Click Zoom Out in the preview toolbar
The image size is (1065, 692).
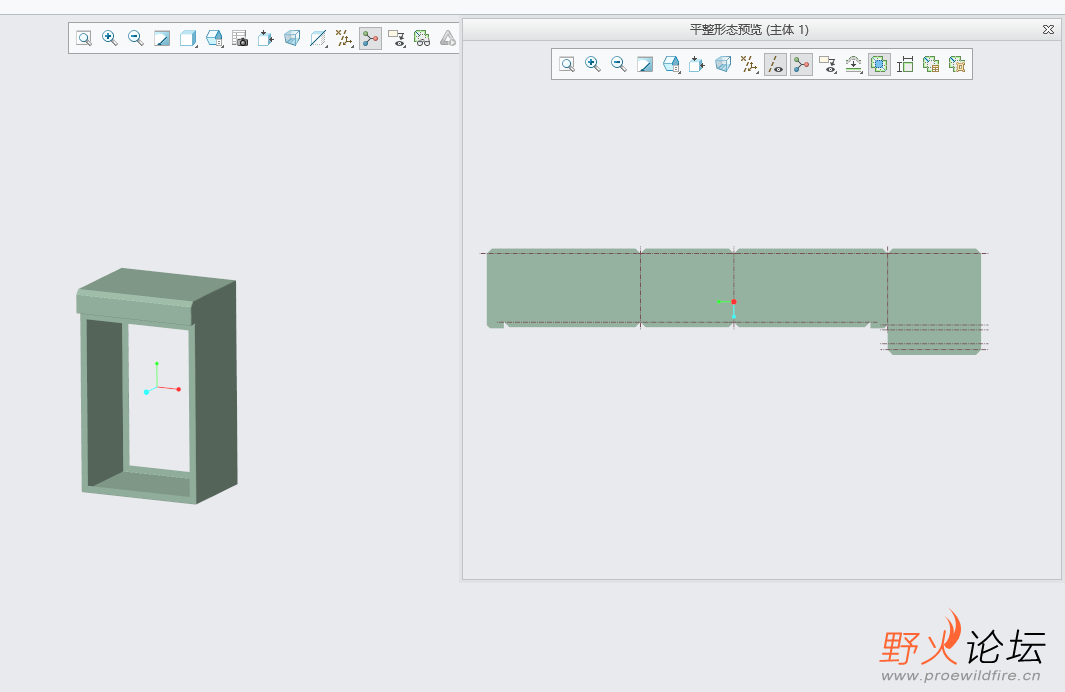click(619, 64)
